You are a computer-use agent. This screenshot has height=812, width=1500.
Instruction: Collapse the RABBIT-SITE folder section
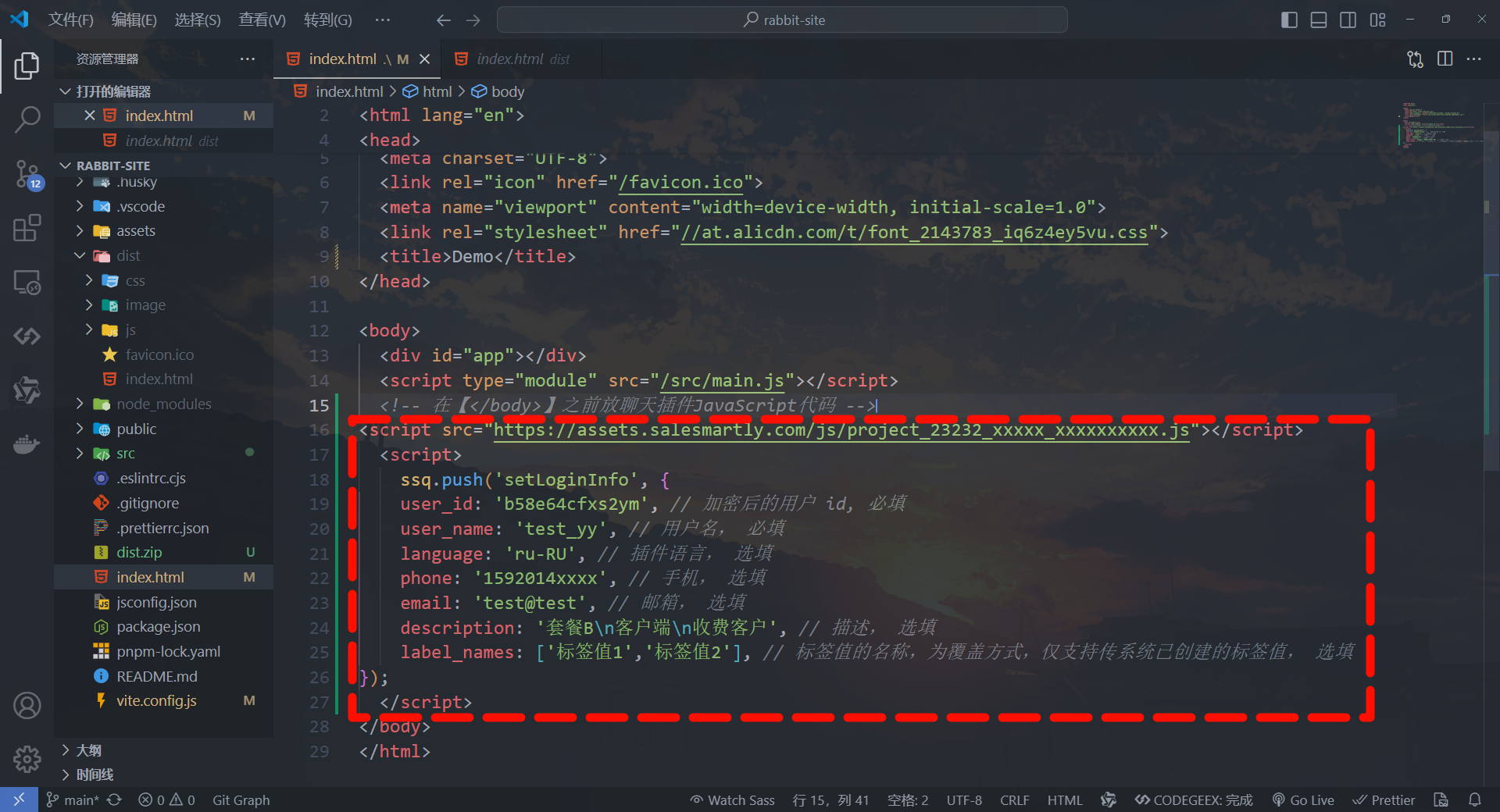pyautogui.click(x=113, y=166)
